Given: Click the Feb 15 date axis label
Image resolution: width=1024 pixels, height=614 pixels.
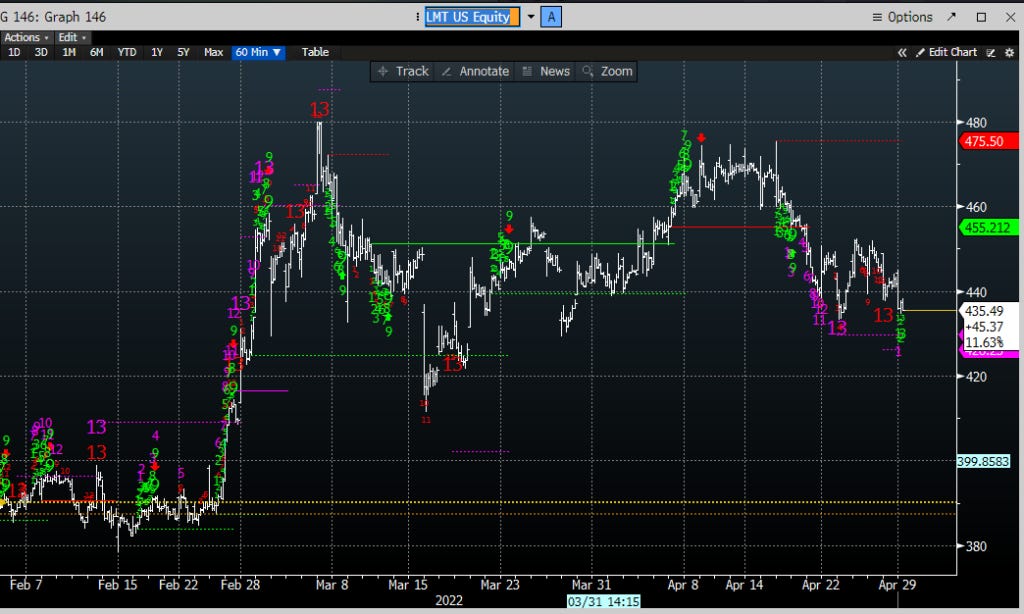Looking at the screenshot, I should coord(118,585).
